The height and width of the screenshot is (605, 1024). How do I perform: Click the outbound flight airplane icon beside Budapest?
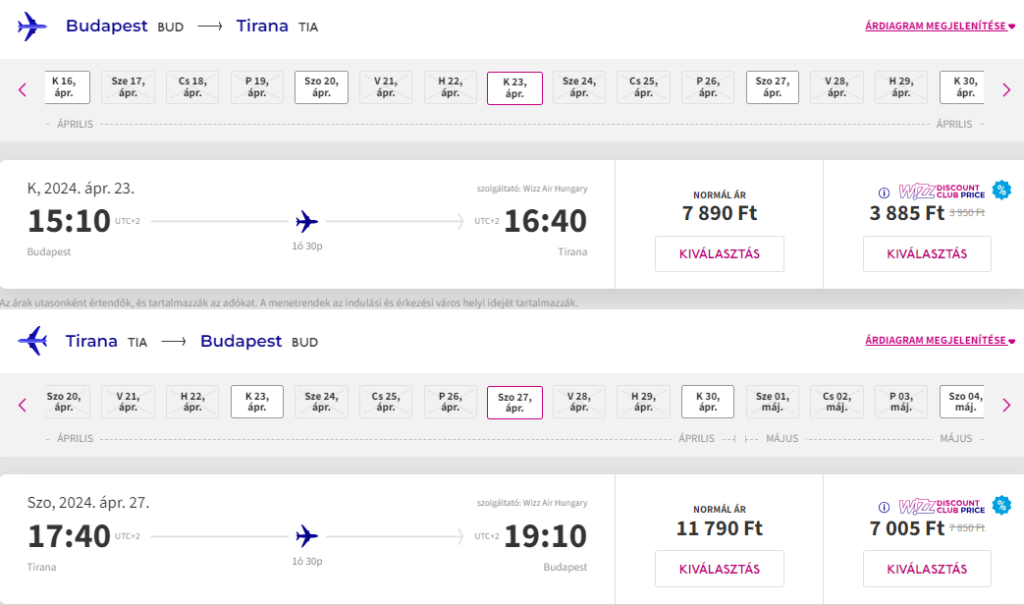coord(32,27)
